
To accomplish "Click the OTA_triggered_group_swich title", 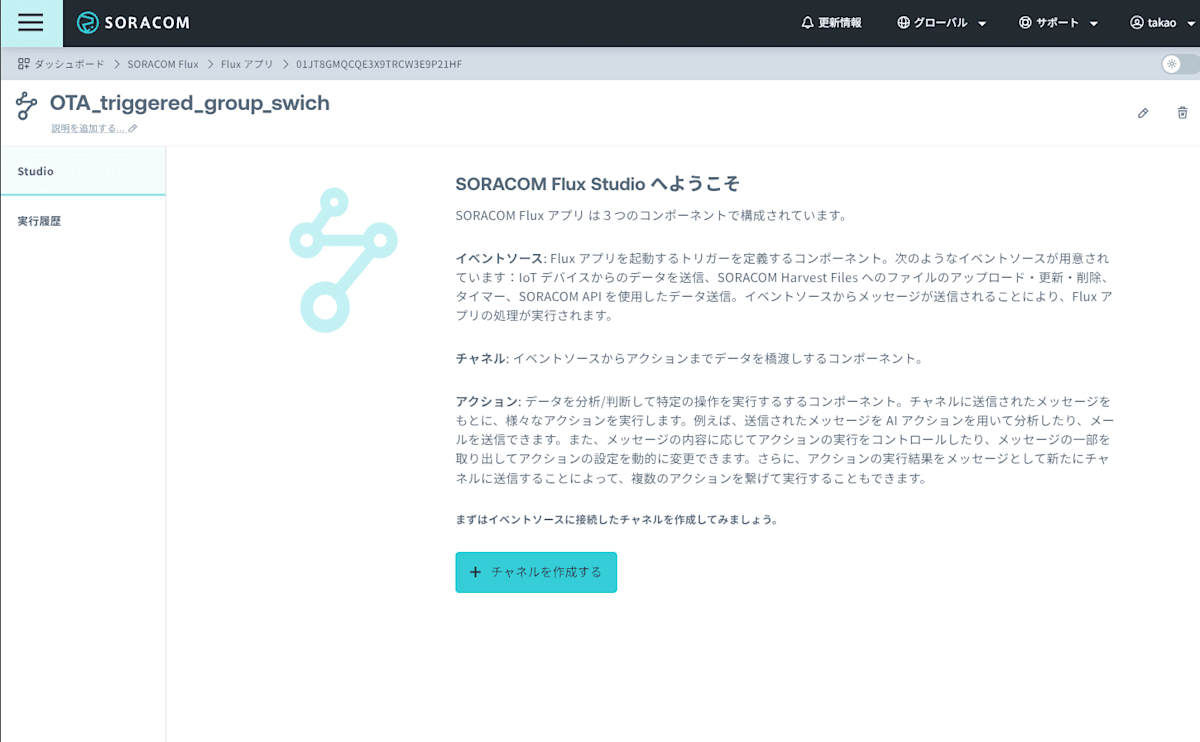I will pyautogui.click(x=189, y=103).
